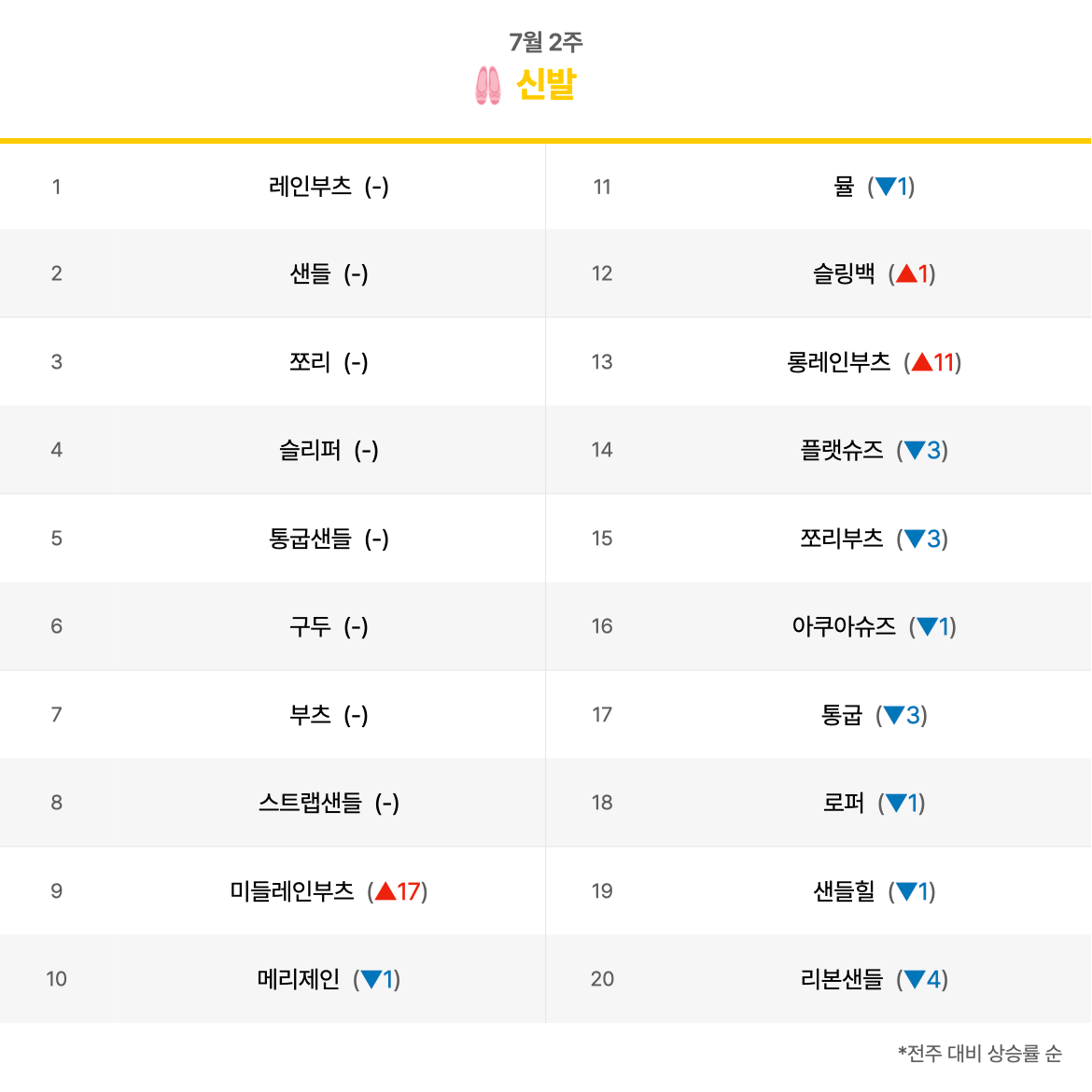This screenshot has height=1092, width=1092.
Task: Click blue down arrow beside 통굽 rank 17
Action: click(x=894, y=715)
